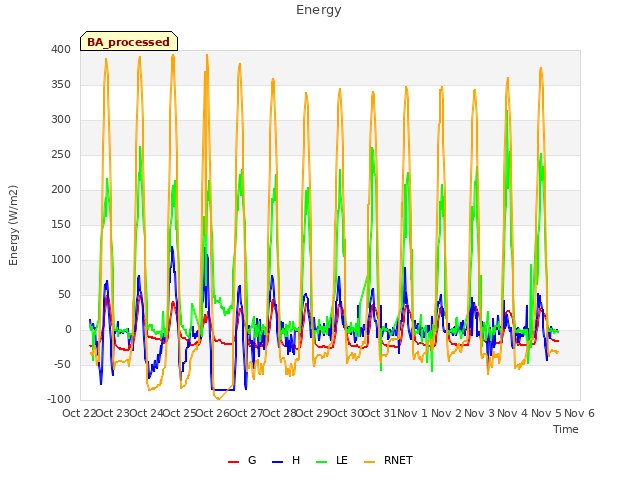Click the Energy chart title
The width and height of the screenshot is (640, 480).
319,10
